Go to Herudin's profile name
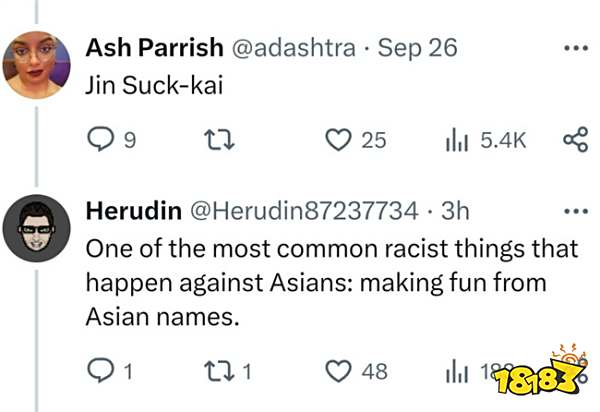This screenshot has height=412, width=600. tap(134, 211)
